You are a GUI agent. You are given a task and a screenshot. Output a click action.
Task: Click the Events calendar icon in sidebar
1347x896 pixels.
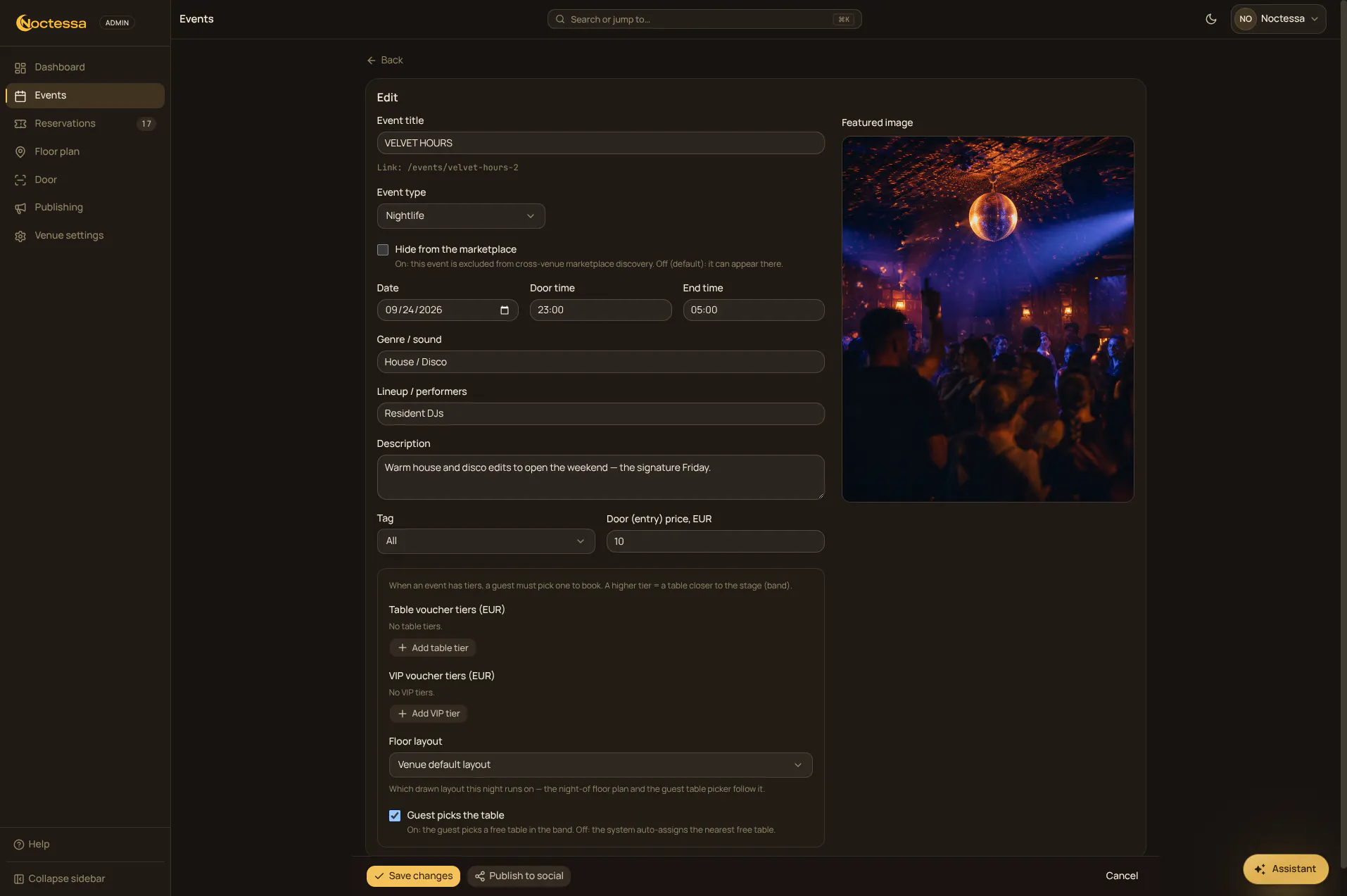[20, 96]
